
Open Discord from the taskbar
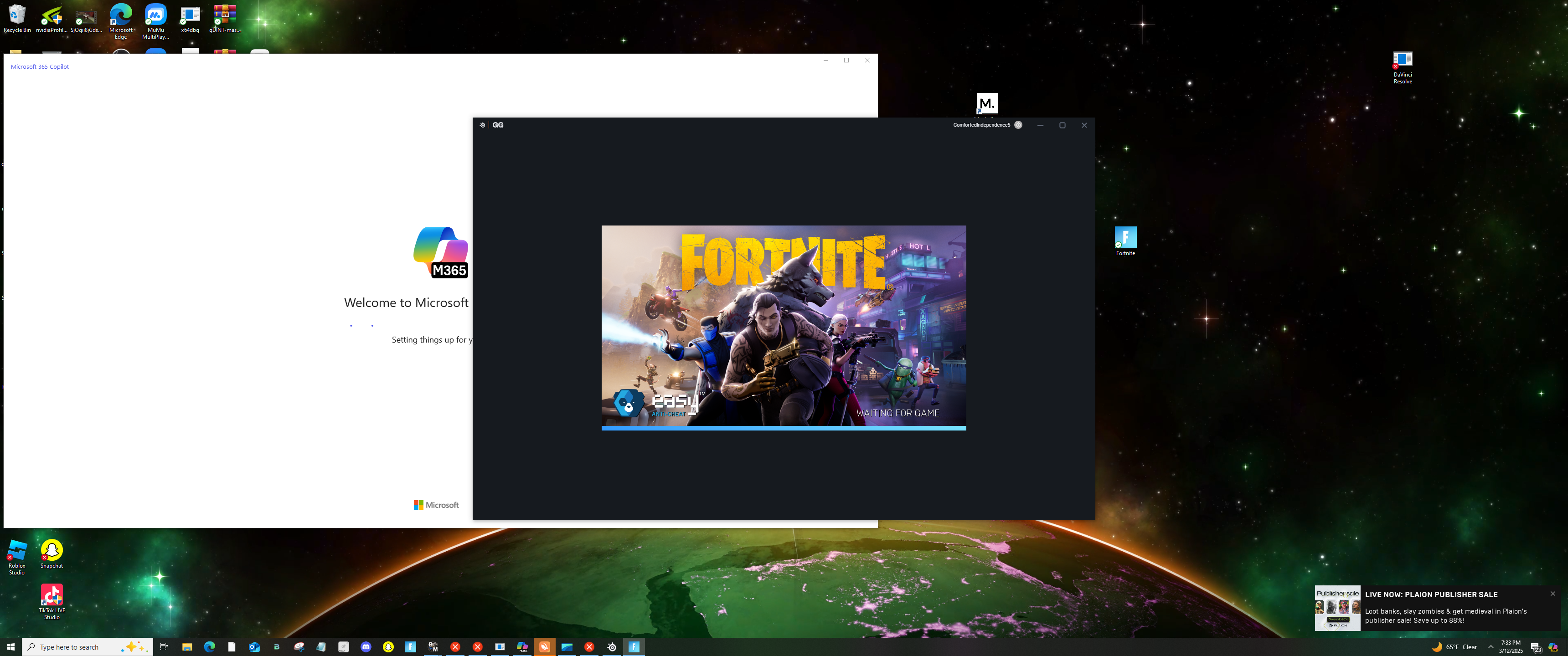366,647
